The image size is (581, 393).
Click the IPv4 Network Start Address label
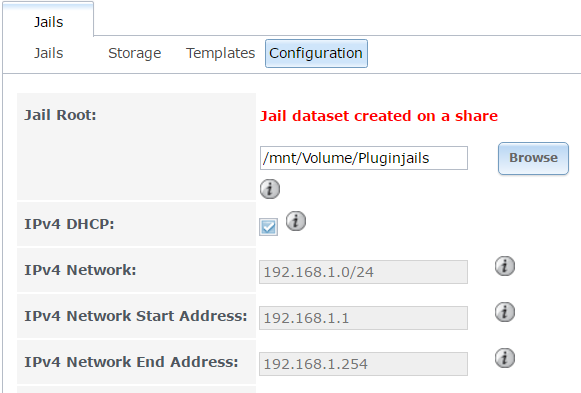136,316
